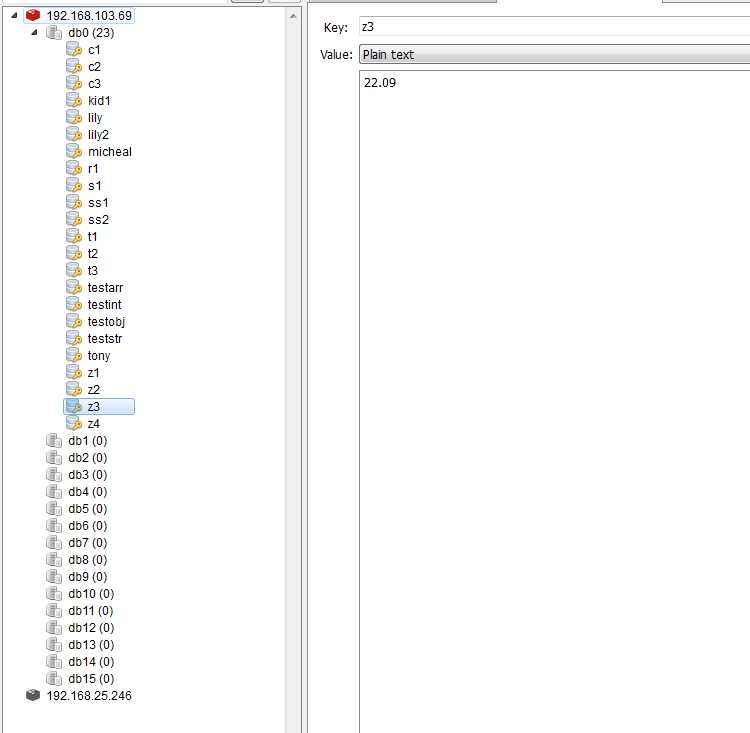Open the db4 (0) database
750x733 pixels.
[x=88, y=491]
